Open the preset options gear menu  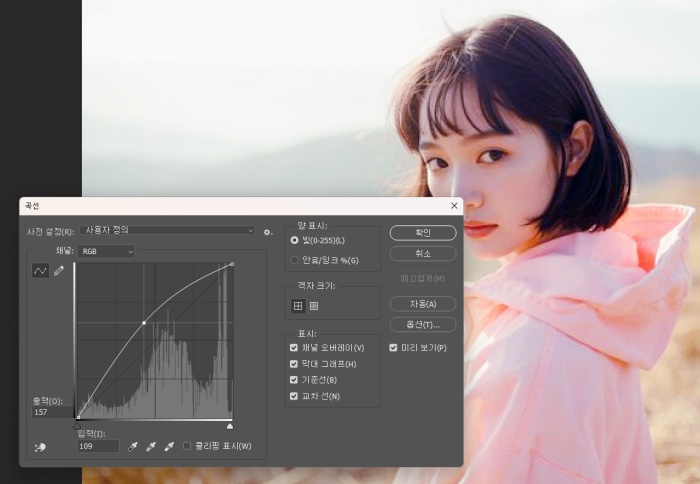tap(267, 232)
